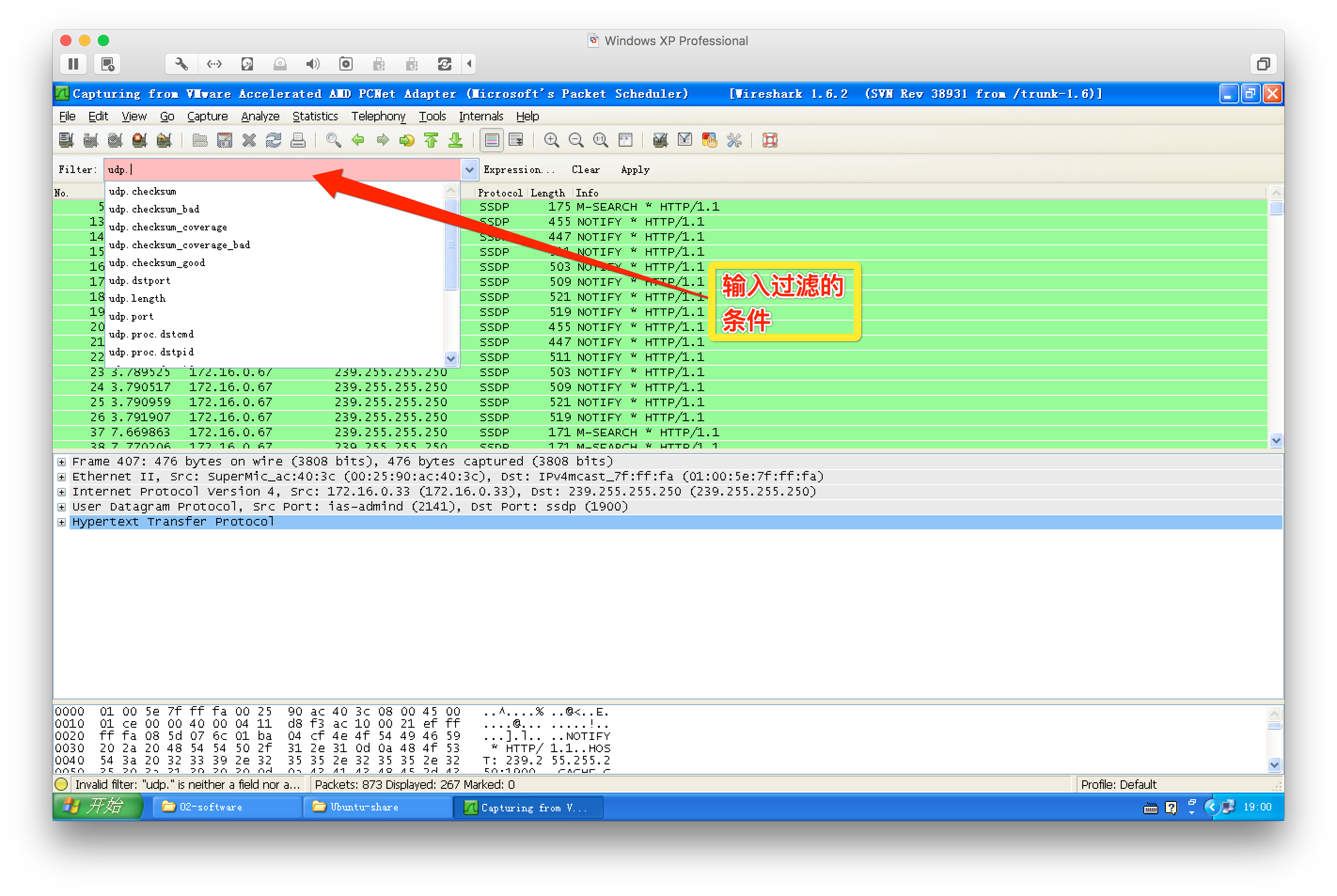Switch to Ubuntu-share taskbar window
Screen dimensions: 1337x896
[377, 807]
